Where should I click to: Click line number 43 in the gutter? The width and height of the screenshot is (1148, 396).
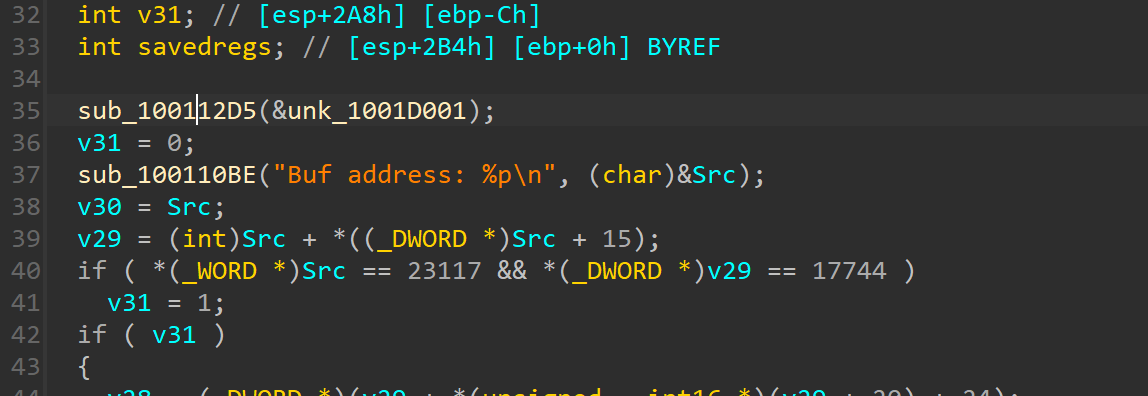[26, 367]
